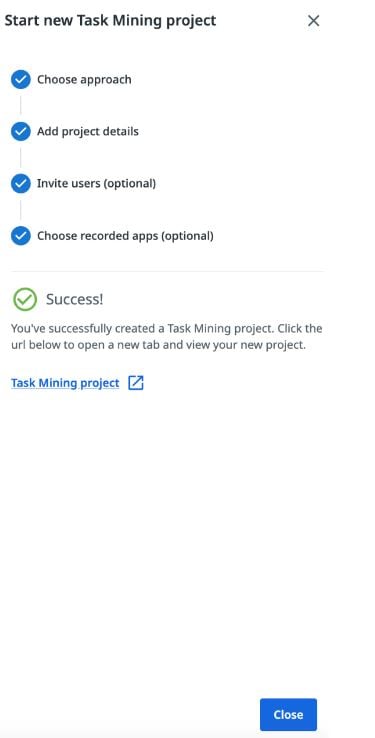375x738 pixels.
Task: Click the Start new Task Mining project title
Action: click(110, 21)
